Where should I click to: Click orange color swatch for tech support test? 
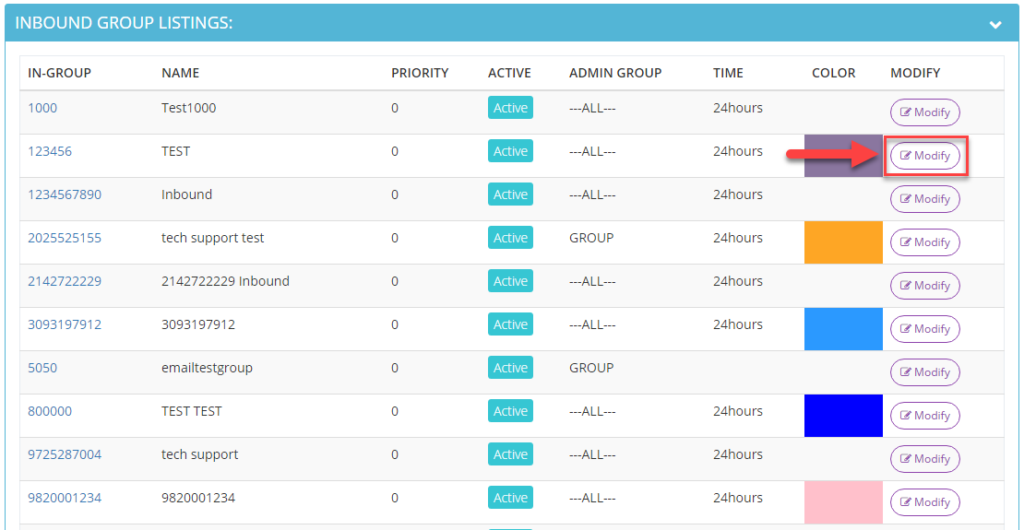pos(843,242)
